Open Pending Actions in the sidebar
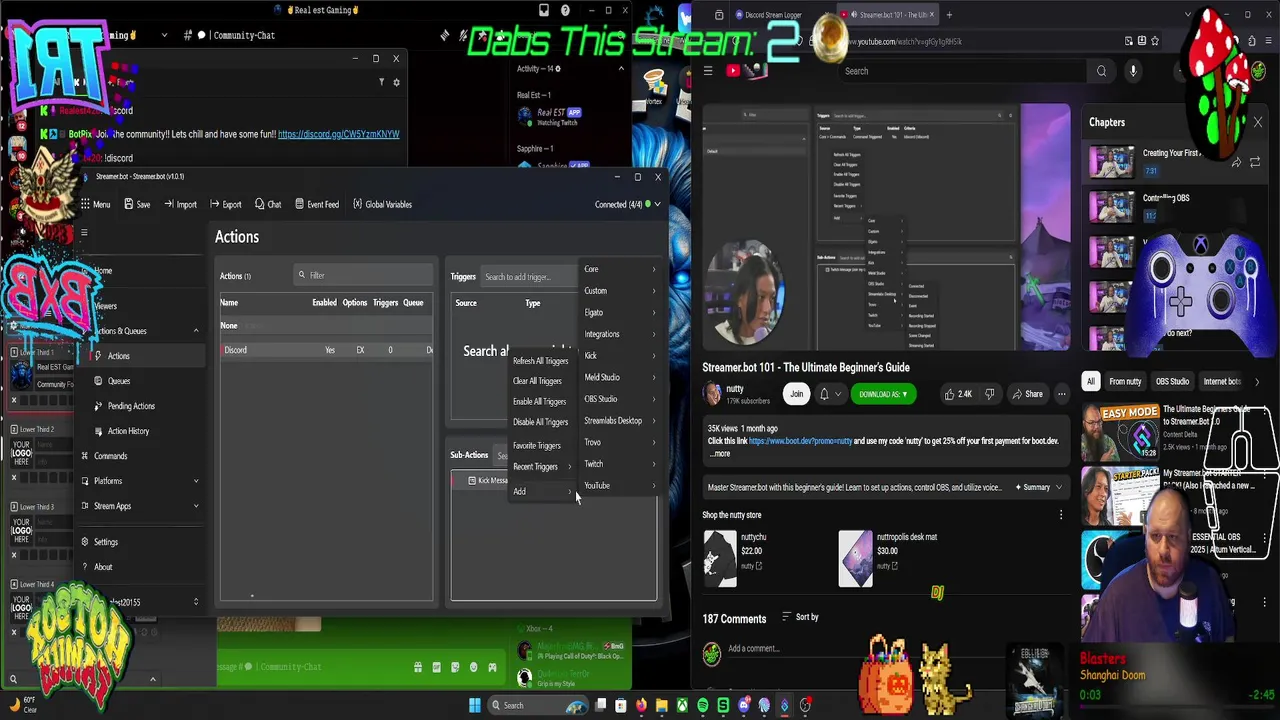The image size is (1280, 720). point(130,406)
